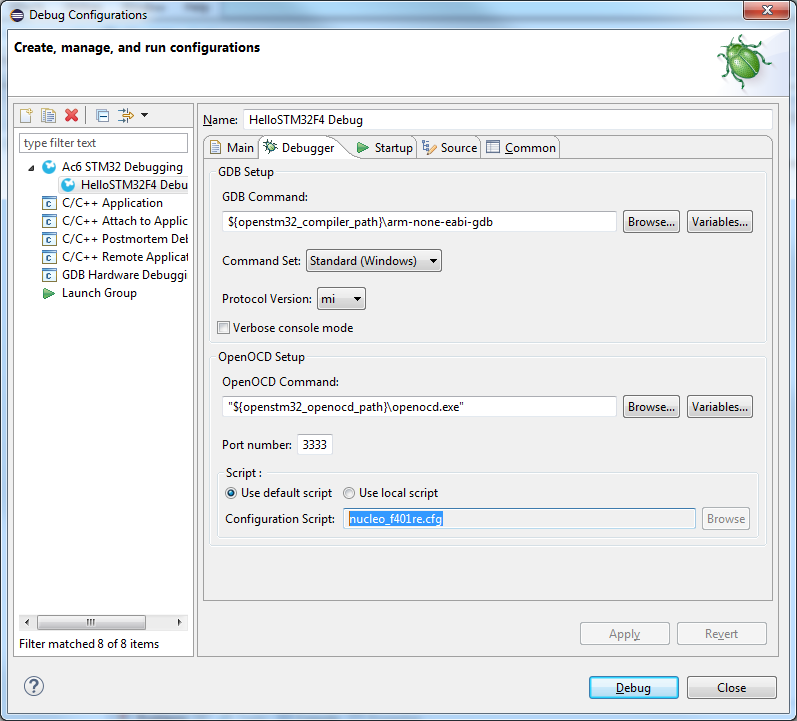The width and height of the screenshot is (797, 721).
Task: Select the Launch Group tree entry
Action: 99,293
